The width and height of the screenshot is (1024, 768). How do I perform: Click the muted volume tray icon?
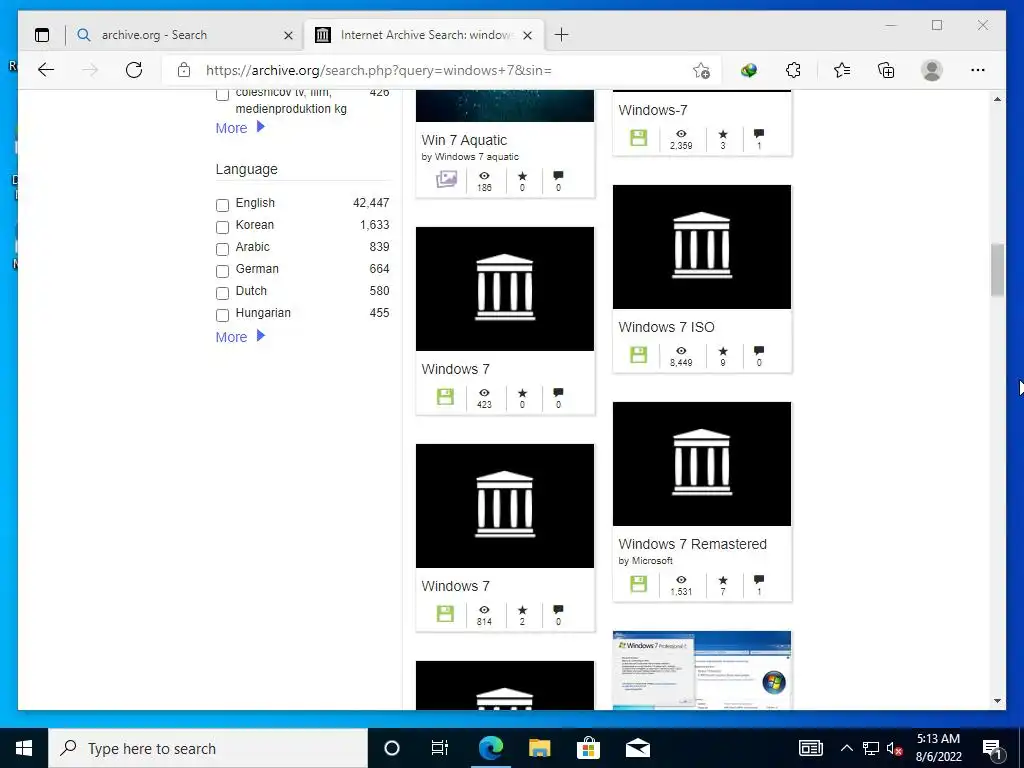pos(895,748)
